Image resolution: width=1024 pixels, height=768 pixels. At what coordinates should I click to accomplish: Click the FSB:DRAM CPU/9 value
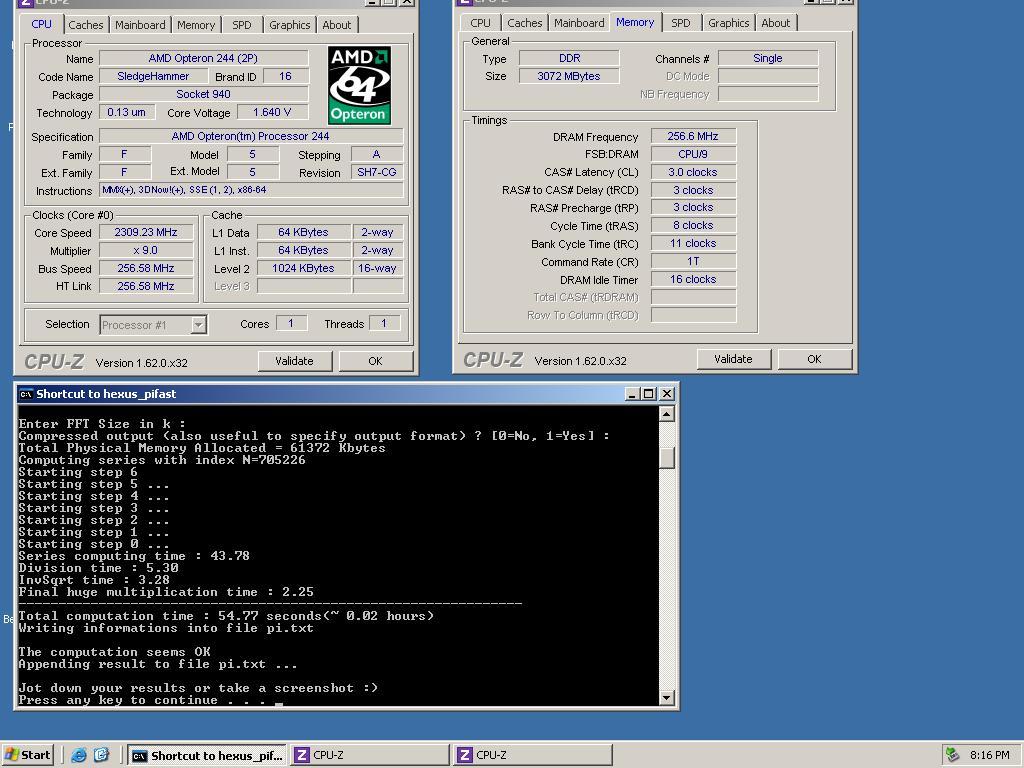693,154
